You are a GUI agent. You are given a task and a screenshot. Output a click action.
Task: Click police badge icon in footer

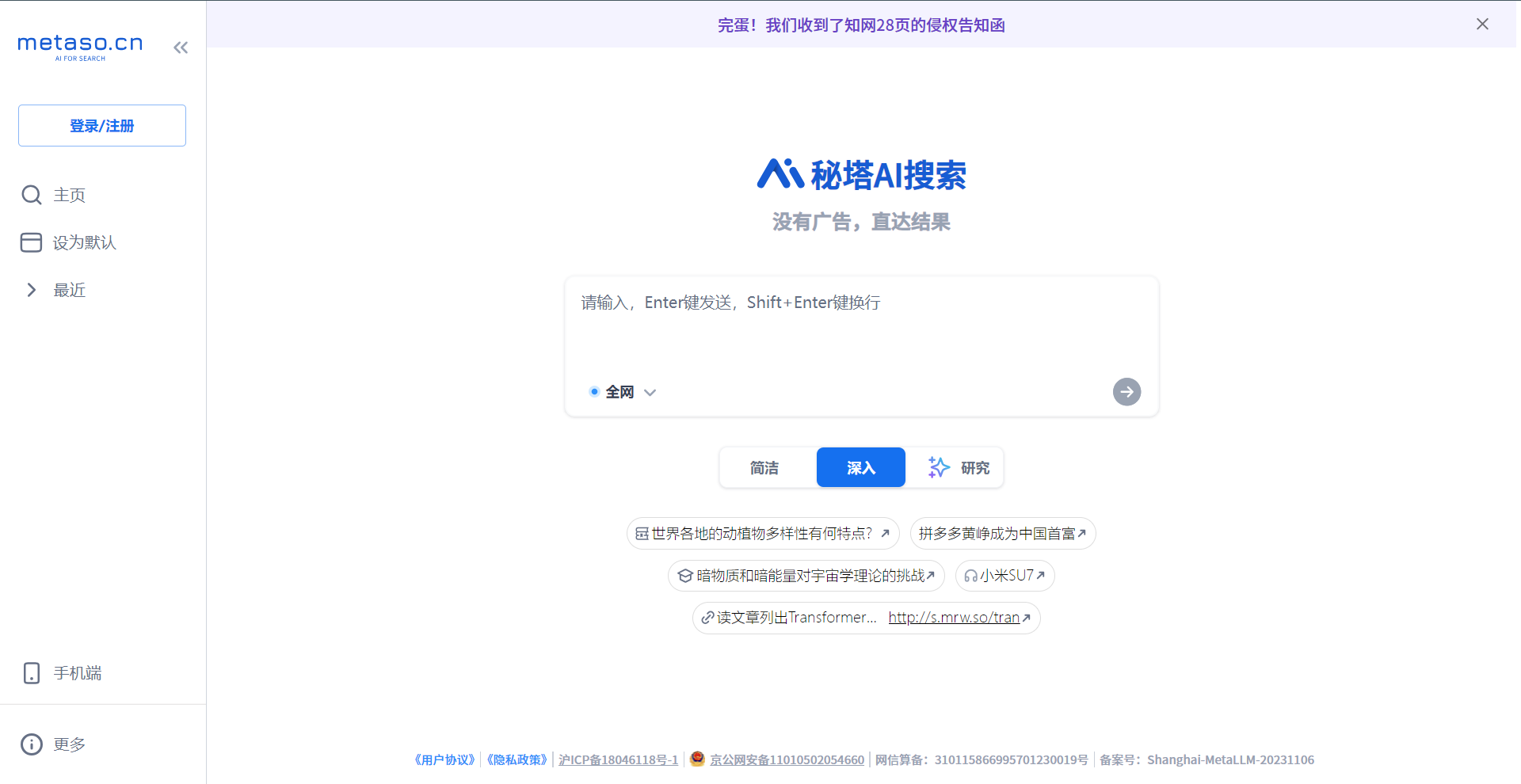click(697, 759)
